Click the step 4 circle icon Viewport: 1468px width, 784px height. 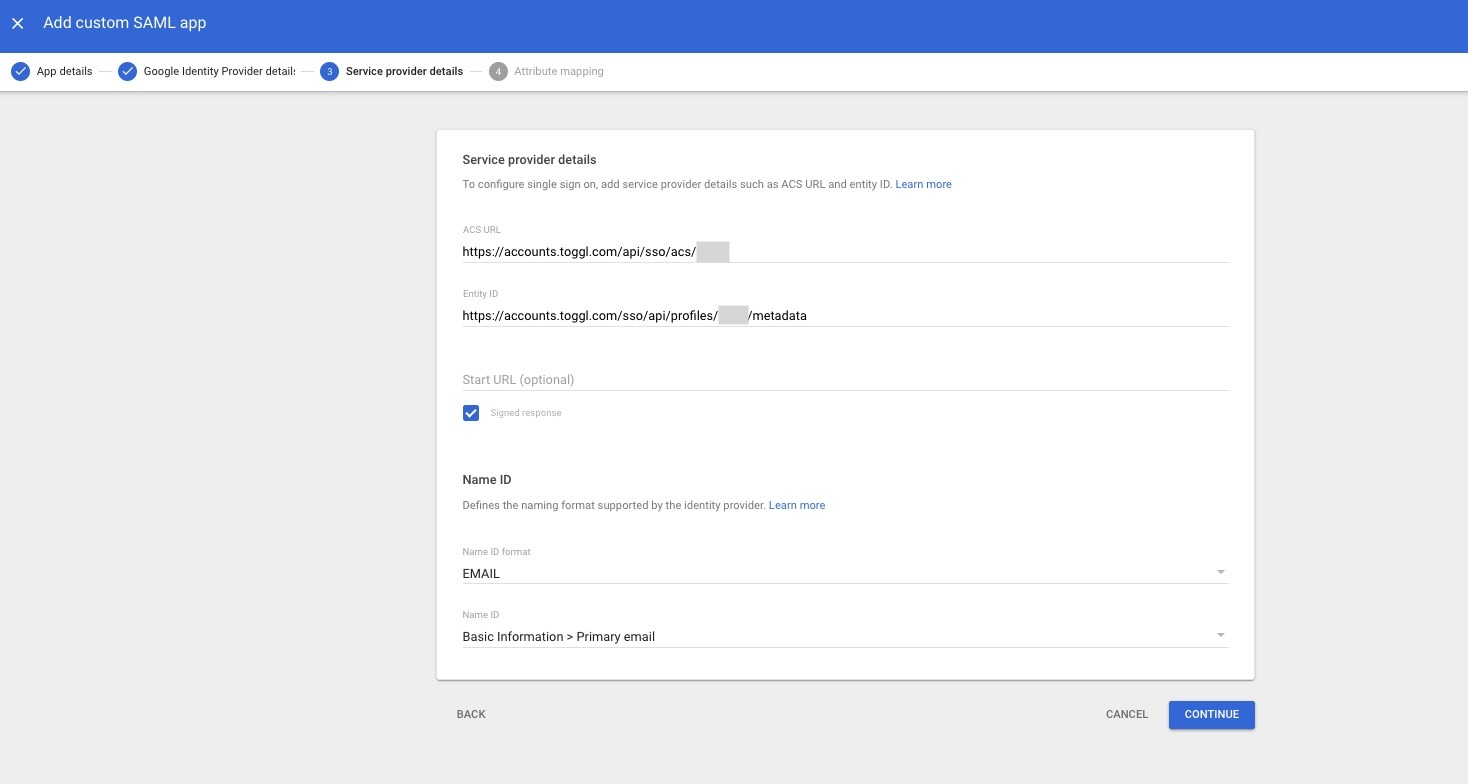pos(498,71)
